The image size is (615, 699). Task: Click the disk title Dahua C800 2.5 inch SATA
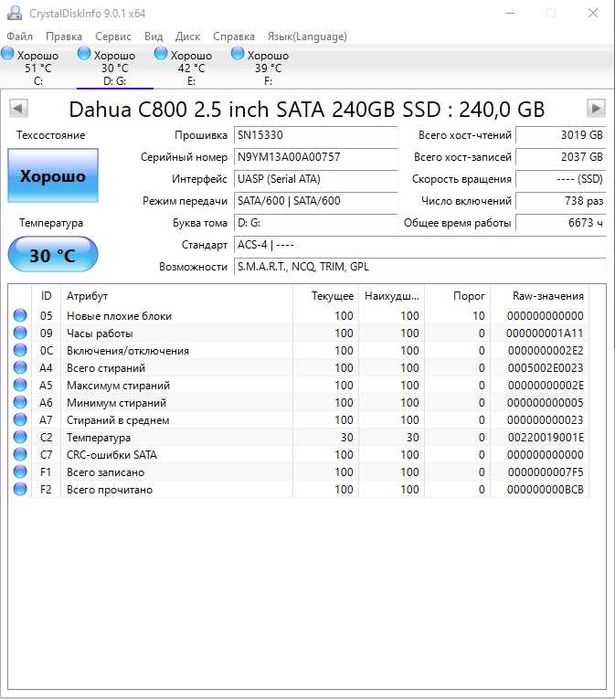coord(307,109)
